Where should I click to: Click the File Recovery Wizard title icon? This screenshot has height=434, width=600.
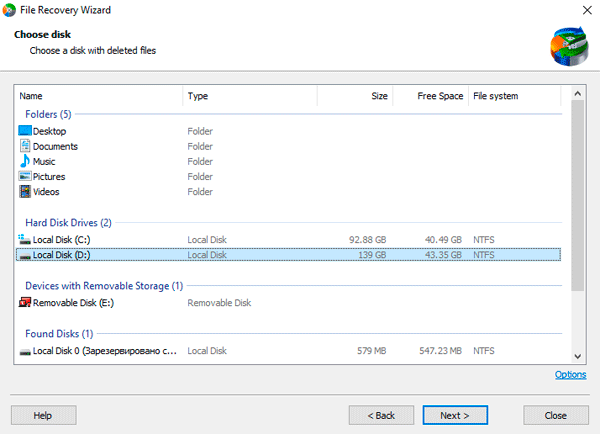pos(9,10)
